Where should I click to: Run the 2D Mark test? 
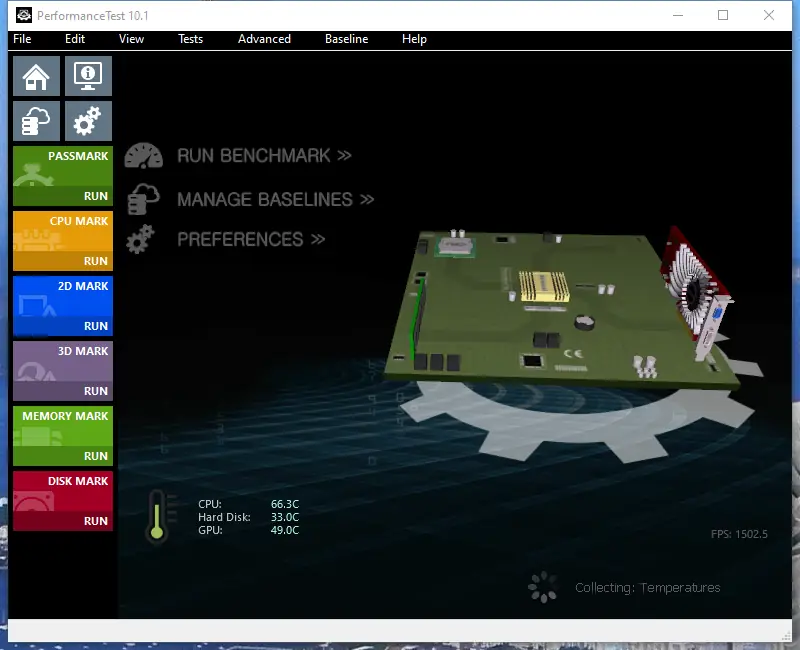pyautogui.click(x=63, y=326)
